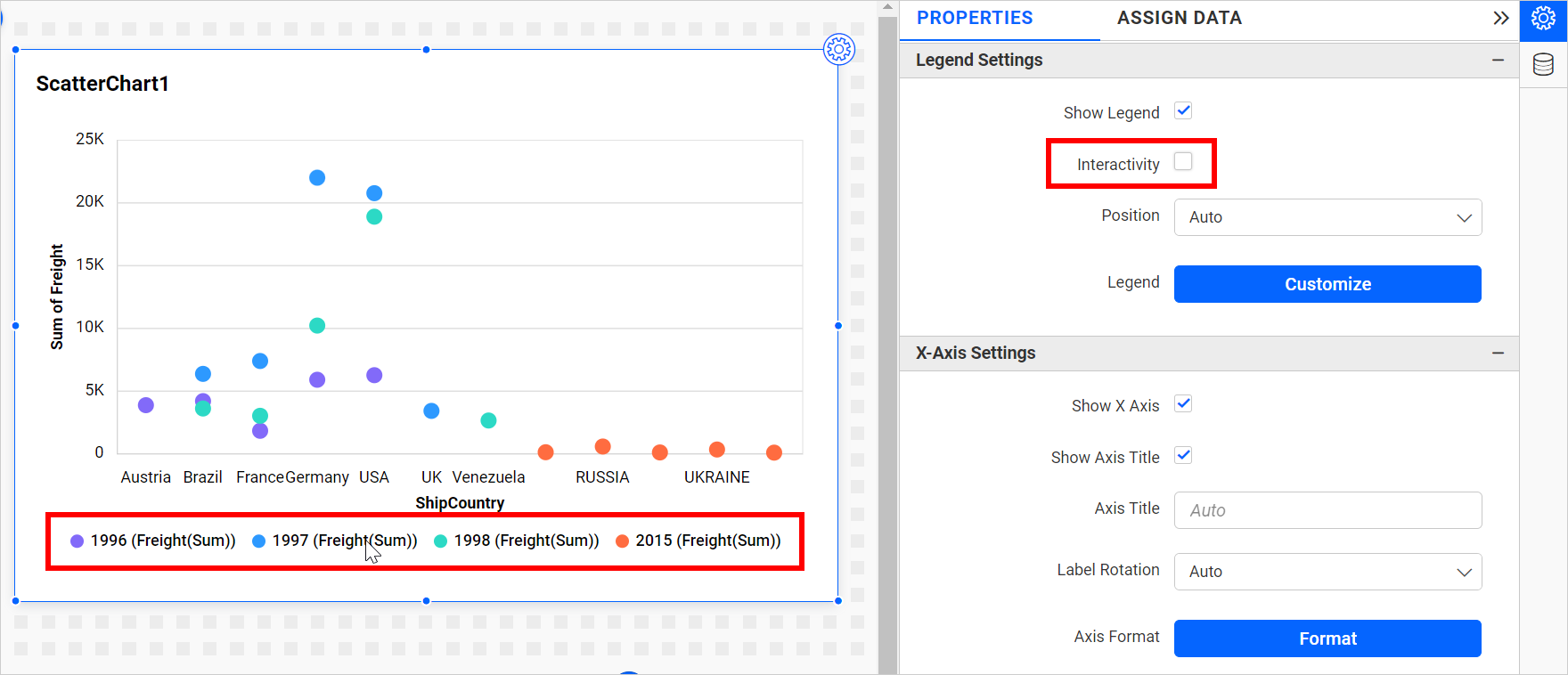Image resolution: width=1568 pixels, height=675 pixels.
Task: Uncheck the Show Legend checkbox
Action: pyautogui.click(x=1183, y=111)
